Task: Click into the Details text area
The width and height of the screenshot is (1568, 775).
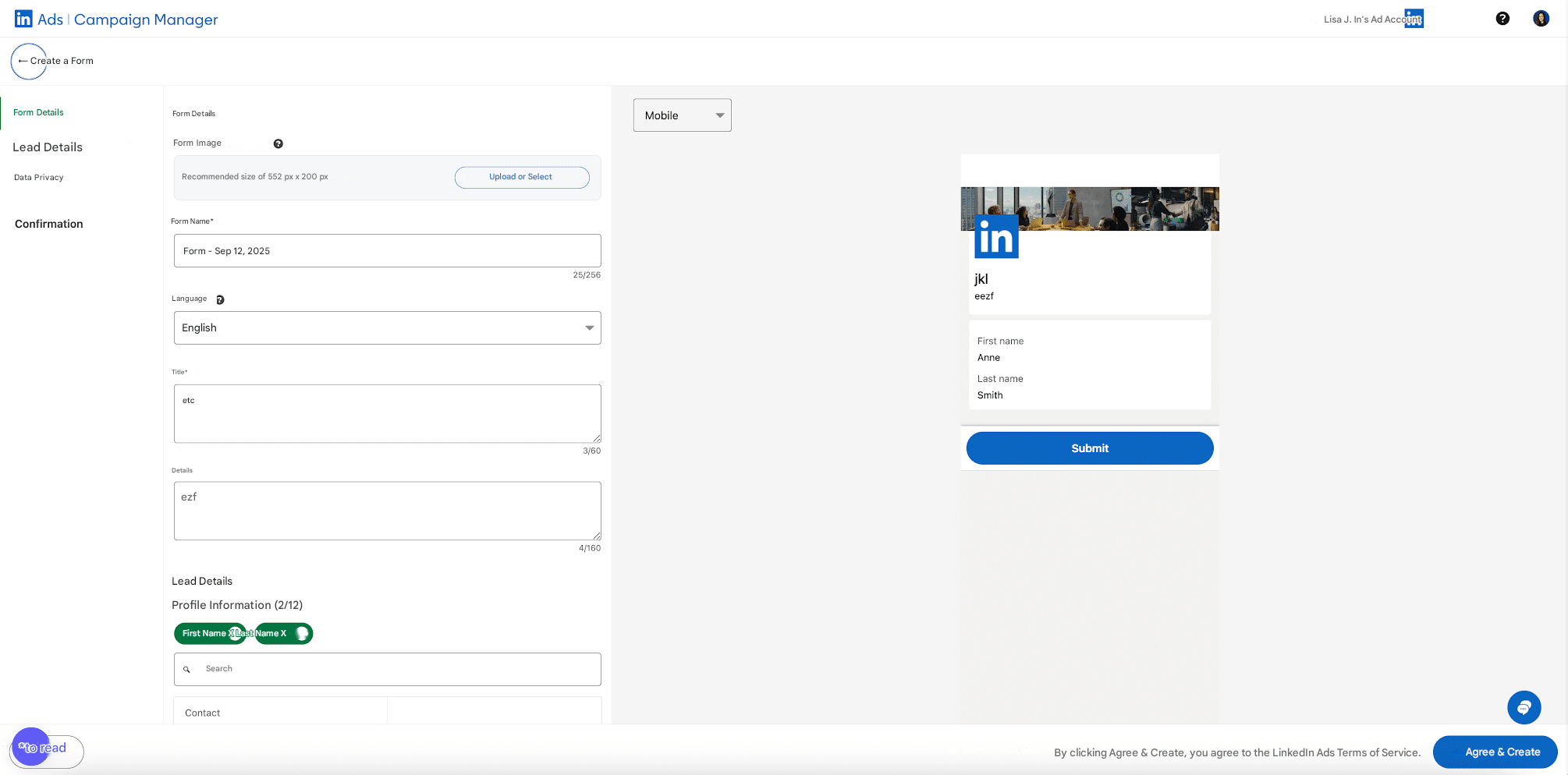Action: click(x=388, y=511)
